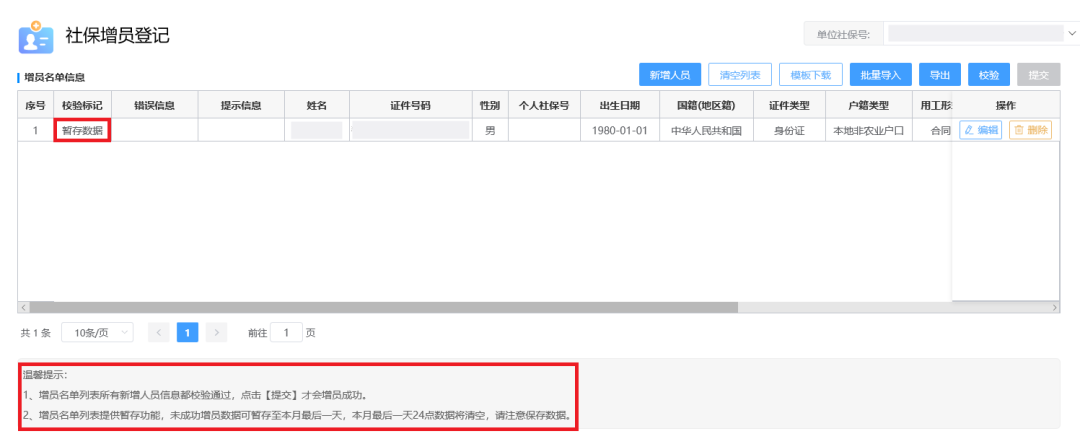Click the 证件类型 column header
This screenshot has width=1080, height=439.
[789, 105]
